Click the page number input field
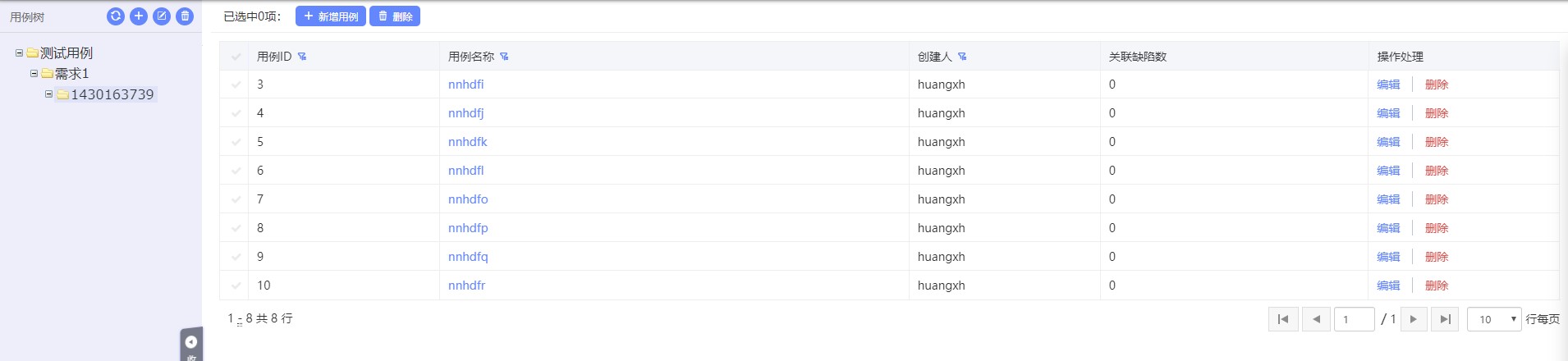The height and width of the screenshot is (361, 1568). tap(1354, 319)
